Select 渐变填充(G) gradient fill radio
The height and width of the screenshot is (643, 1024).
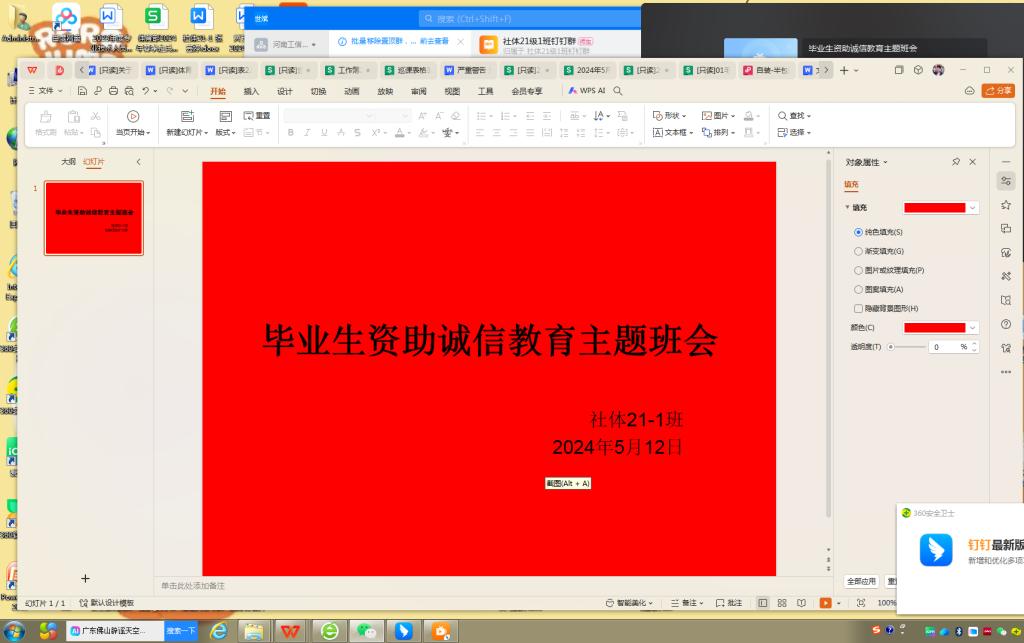(858, 251)
